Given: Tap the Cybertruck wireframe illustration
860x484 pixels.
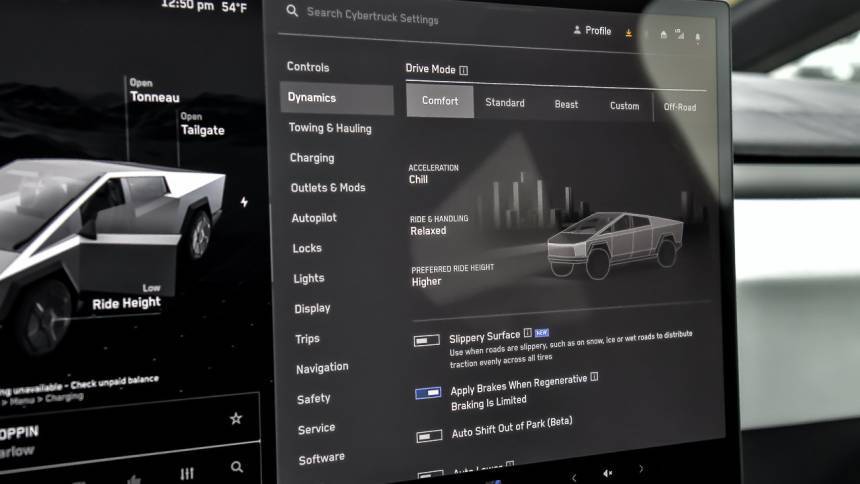Looking at the screenshot, I should pos(614,245).
